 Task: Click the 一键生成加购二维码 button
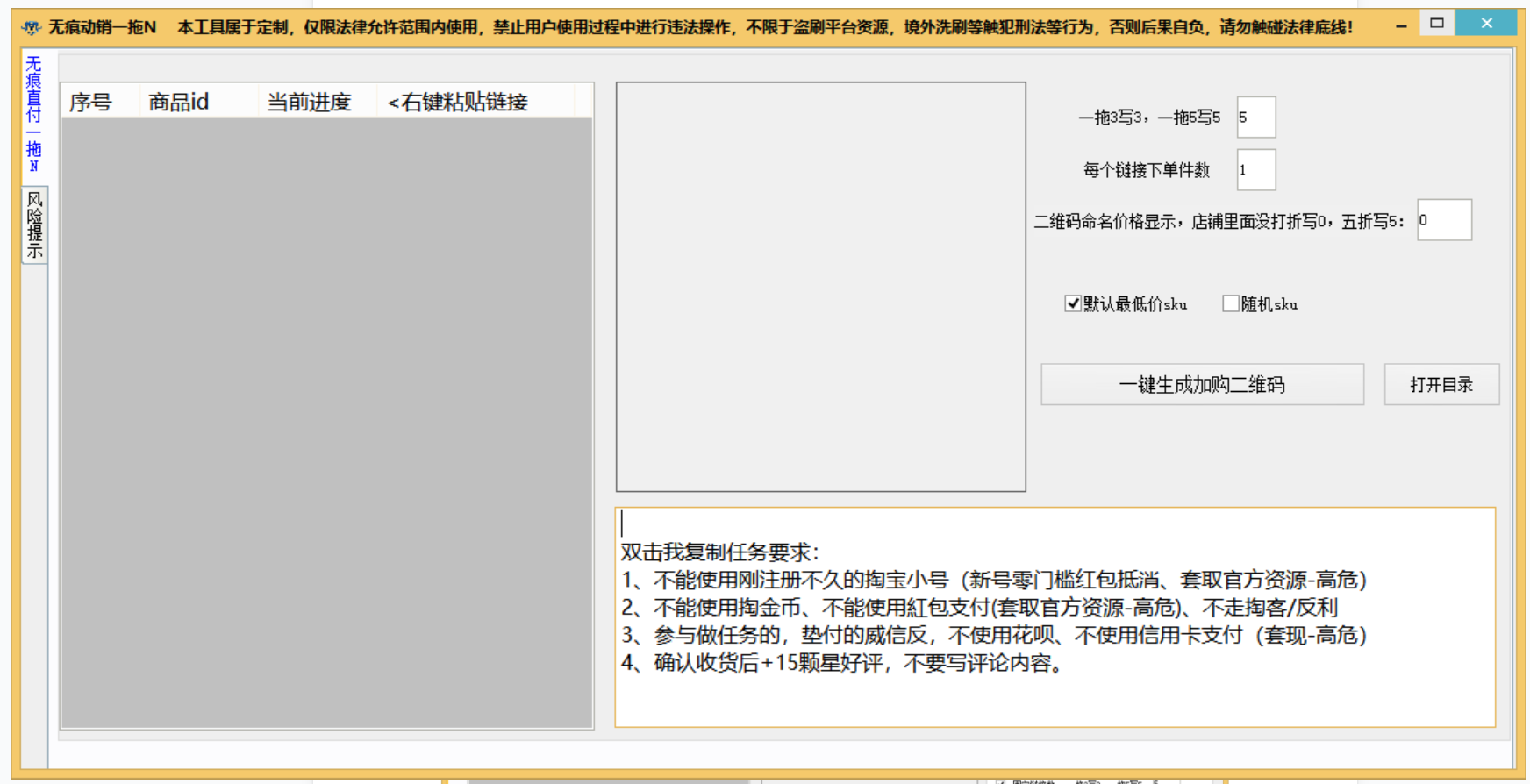pos(1202,384)
